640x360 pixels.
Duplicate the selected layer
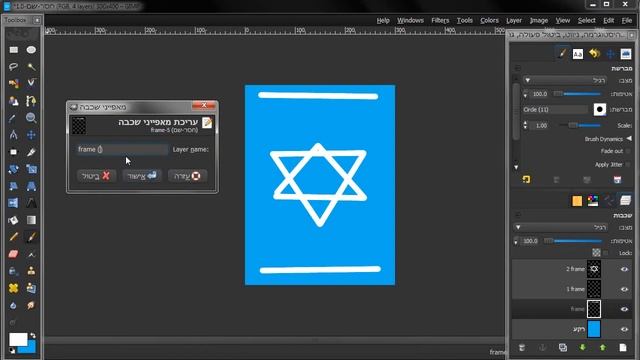coord(562,348)
